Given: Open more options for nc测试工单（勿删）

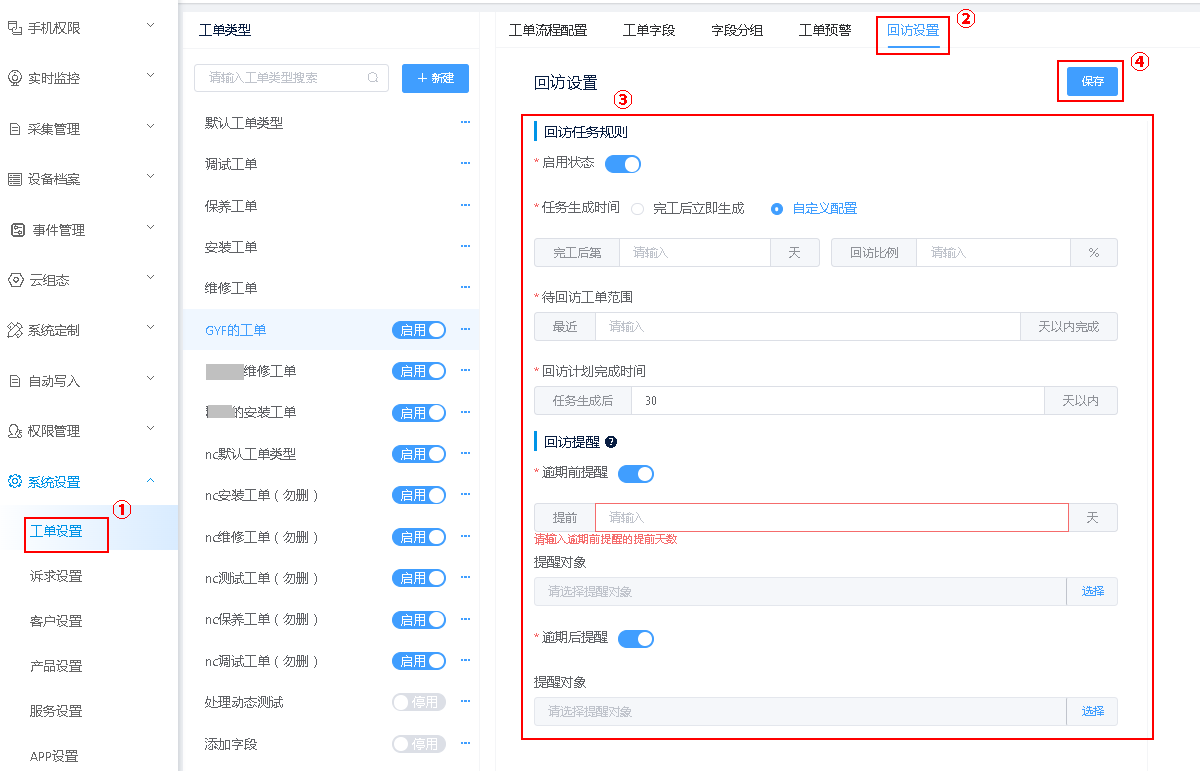Looking at the screenshot, I should pos(465,578).
